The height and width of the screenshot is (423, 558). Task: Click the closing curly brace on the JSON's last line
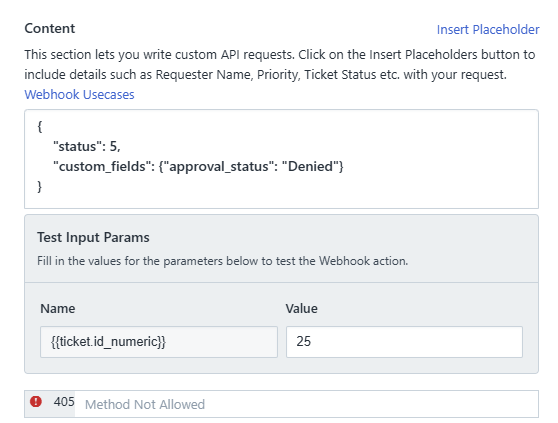(40, 186)
